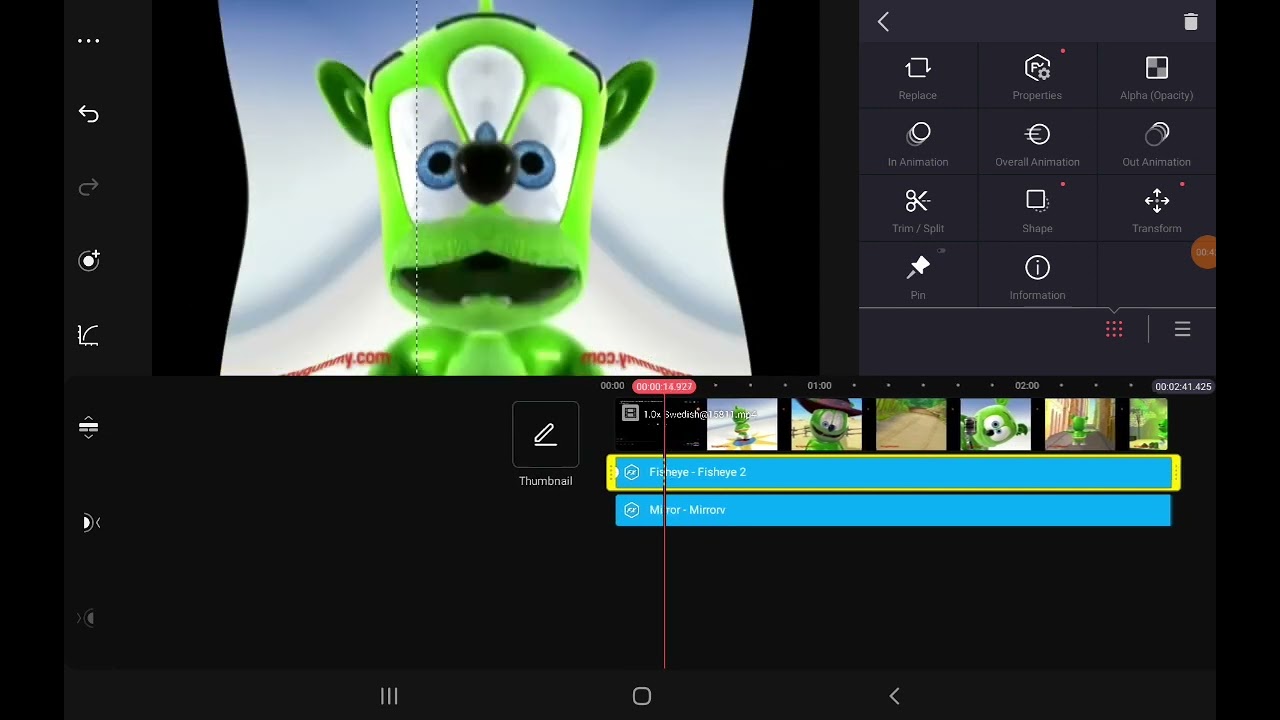The height and width of the screenshot is (720, 1280).
Task: Click the 00:00 start label on ruler
Action: (x=612, y=386)
